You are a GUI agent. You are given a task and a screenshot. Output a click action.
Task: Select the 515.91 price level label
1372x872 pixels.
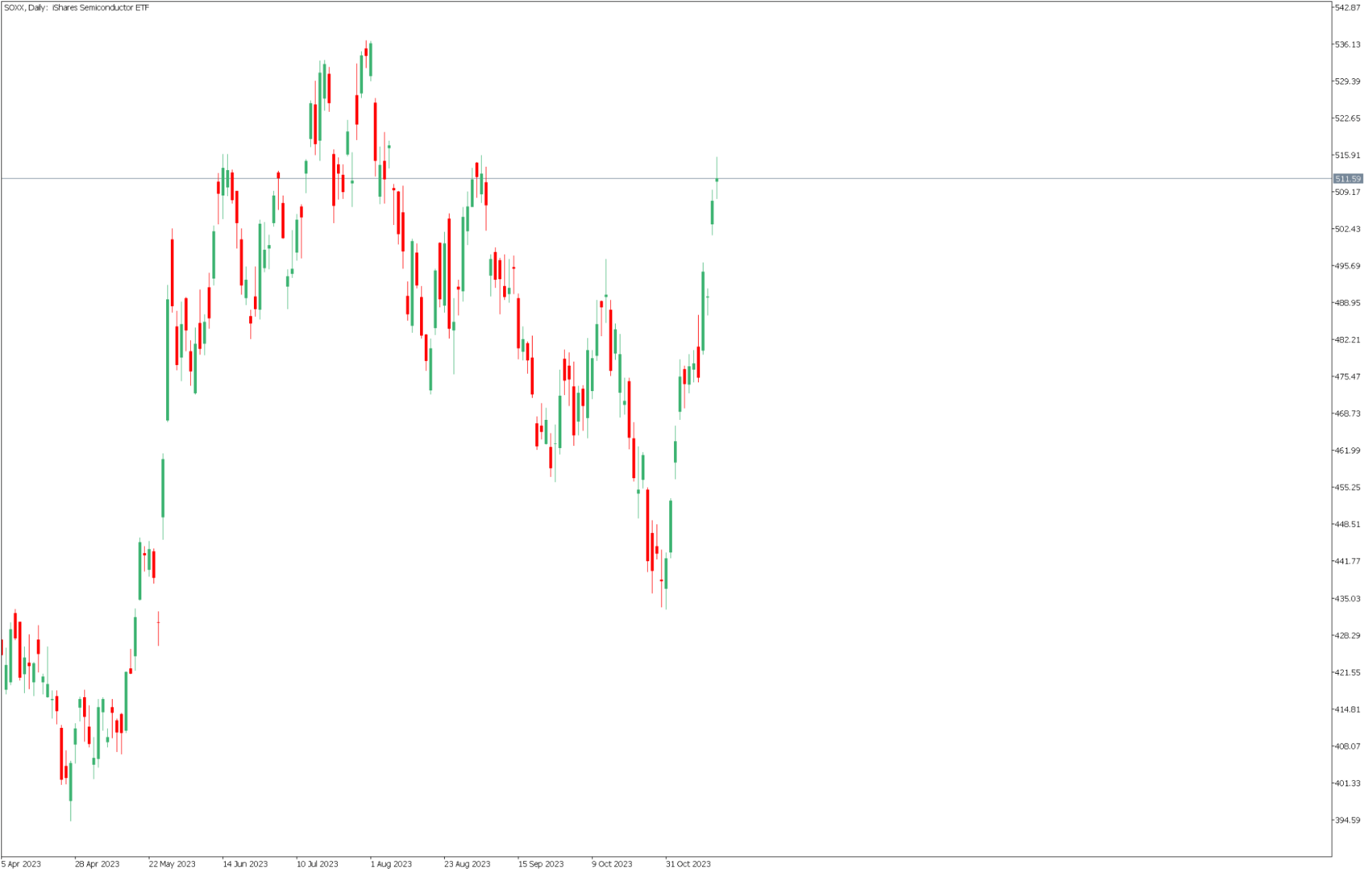pyautogui.click(x=1347, y=156)
